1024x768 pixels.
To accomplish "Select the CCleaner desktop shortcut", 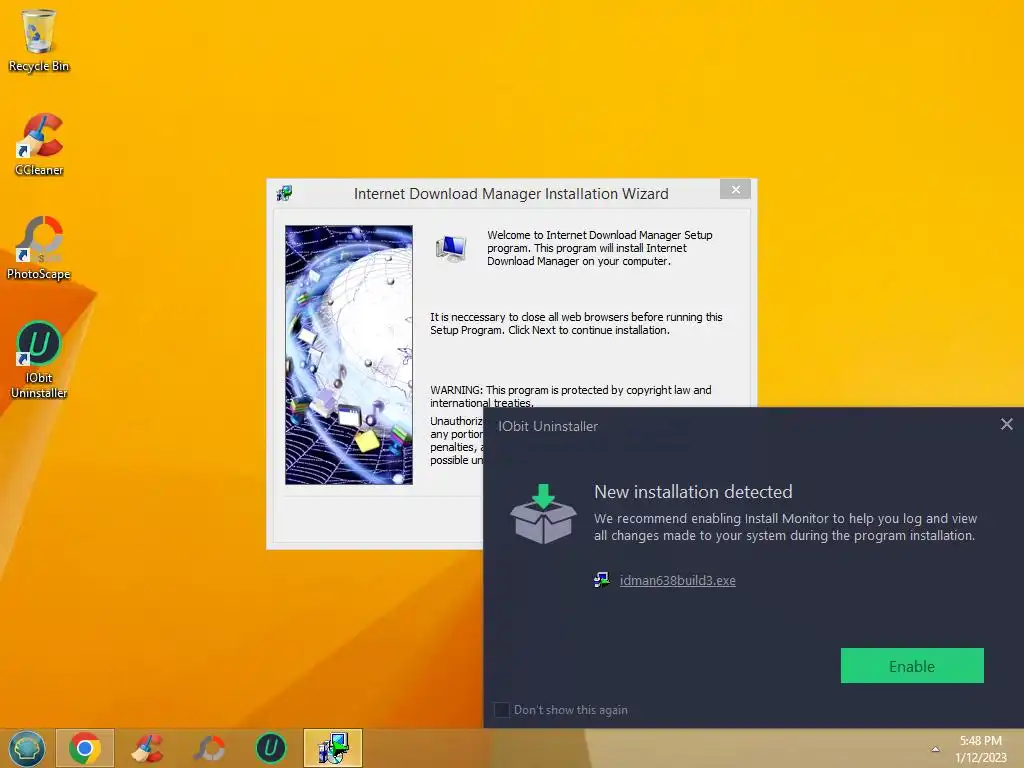I will click(x=39, y=144).
